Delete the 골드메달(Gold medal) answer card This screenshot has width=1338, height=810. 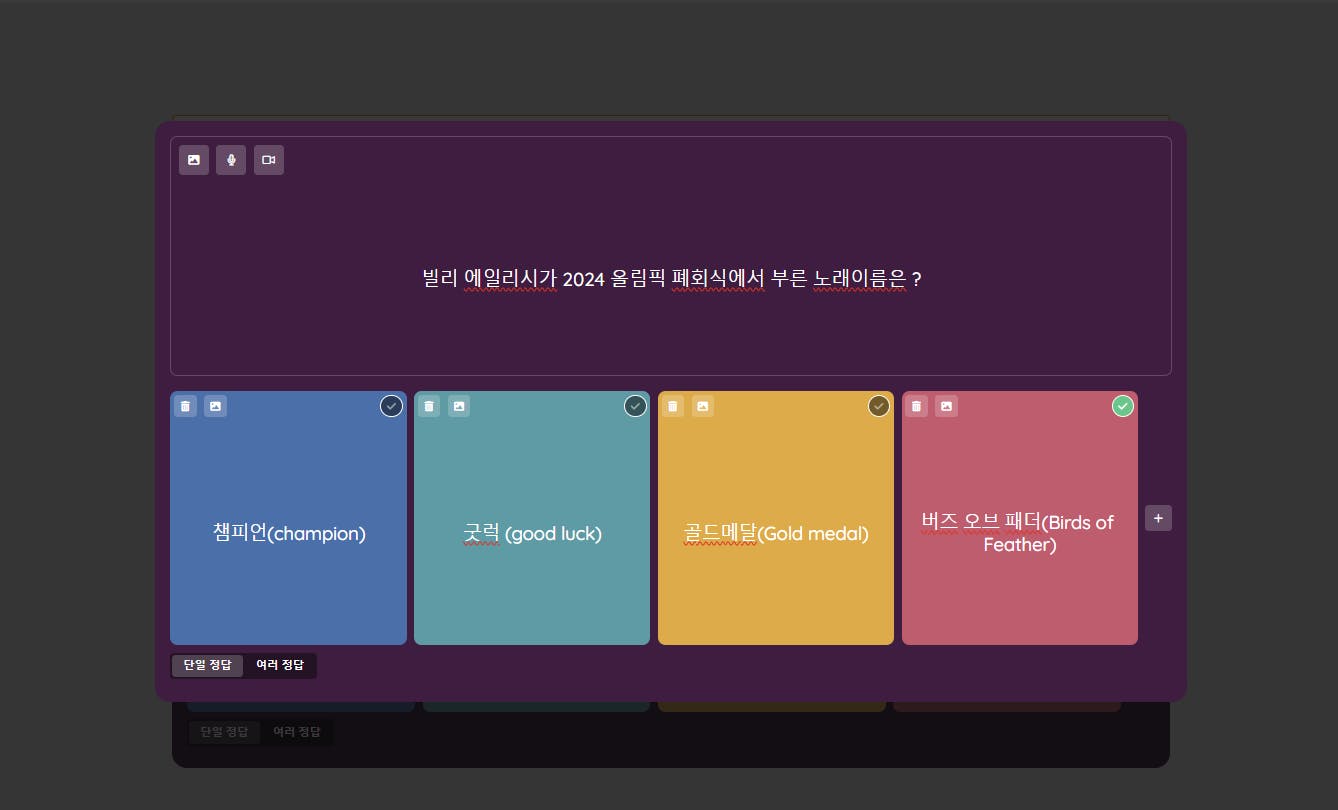tap(673, 406)
